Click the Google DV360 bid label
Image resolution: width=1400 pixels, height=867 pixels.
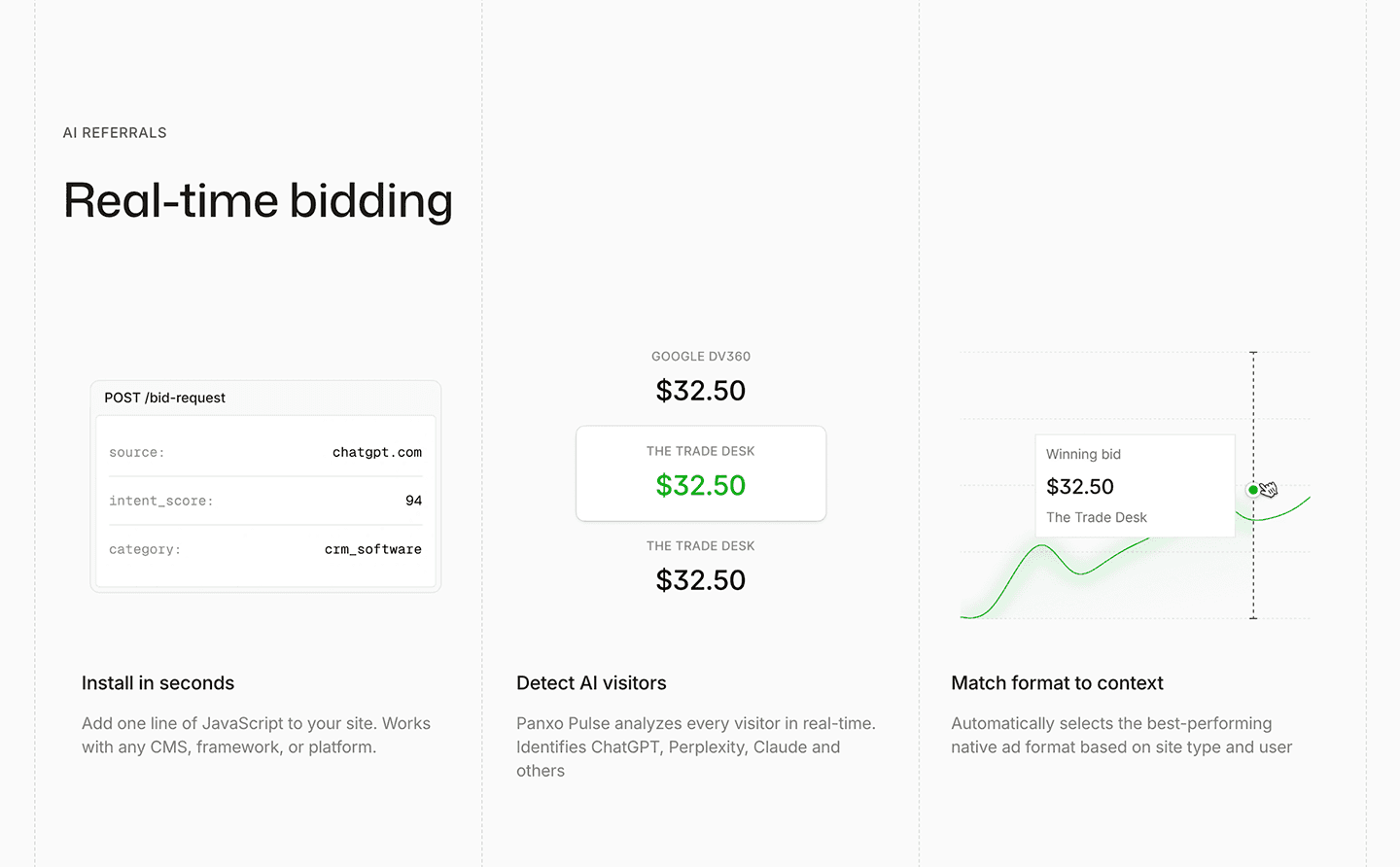point(701,357)
